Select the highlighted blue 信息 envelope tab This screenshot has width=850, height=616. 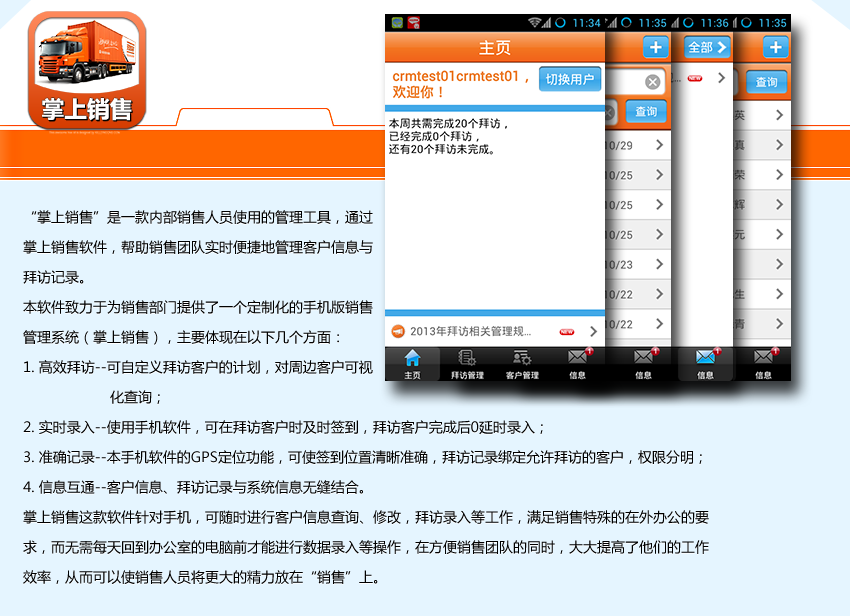(x=705, y=364)
